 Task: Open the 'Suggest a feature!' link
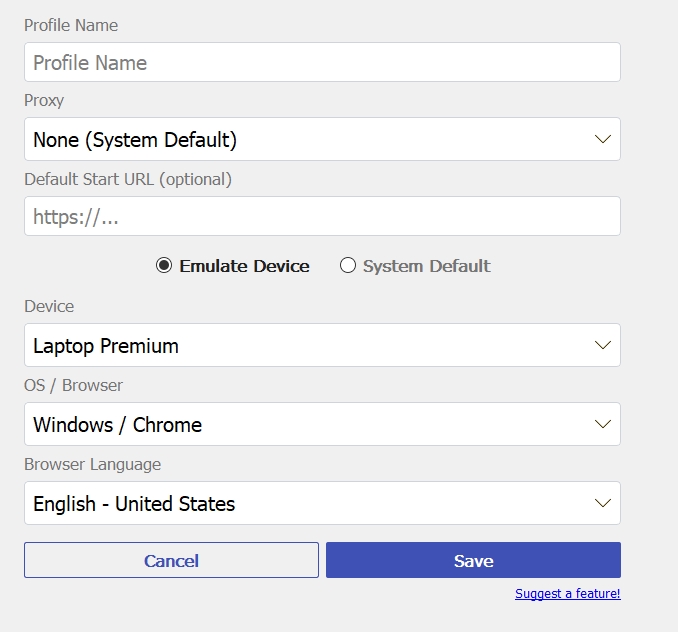[x=568, y=594]
